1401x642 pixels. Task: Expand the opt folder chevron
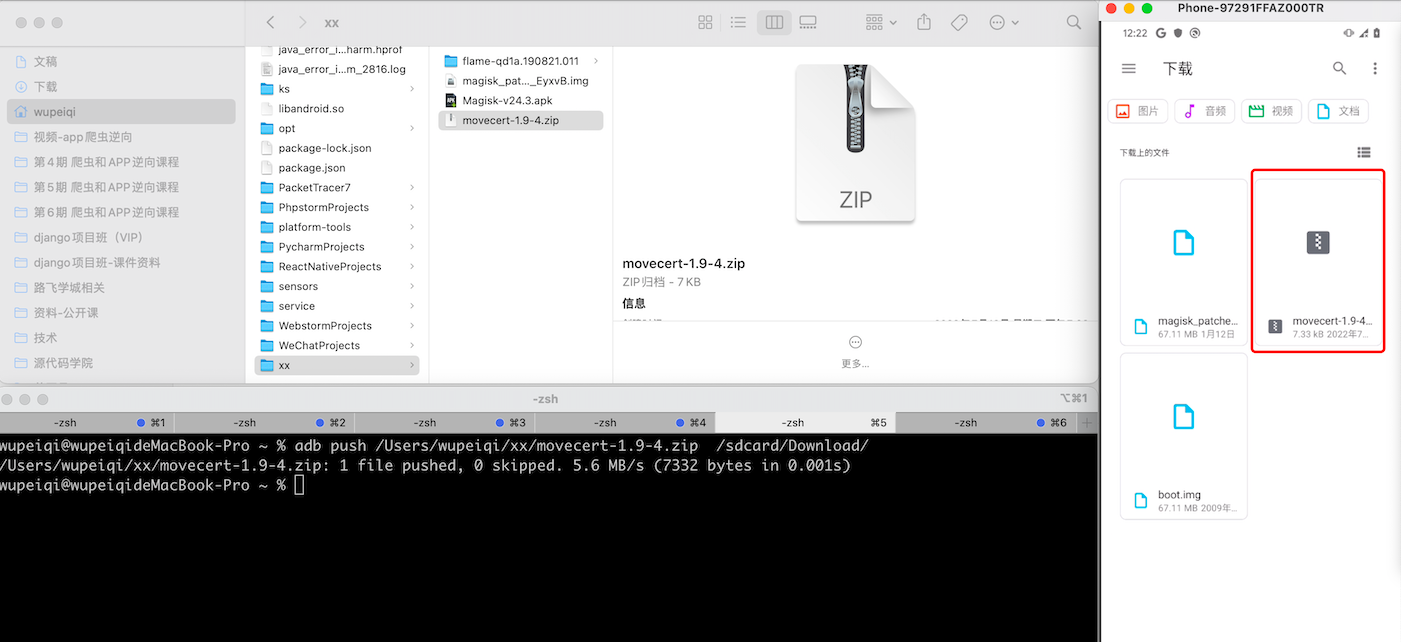(412, 128)
